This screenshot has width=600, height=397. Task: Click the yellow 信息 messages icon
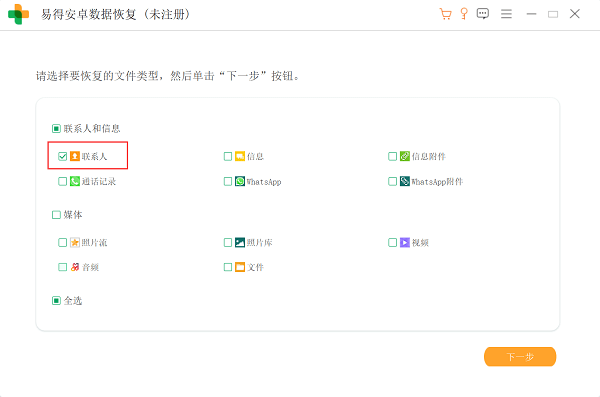pyautogui.click(x=240, y=156)
